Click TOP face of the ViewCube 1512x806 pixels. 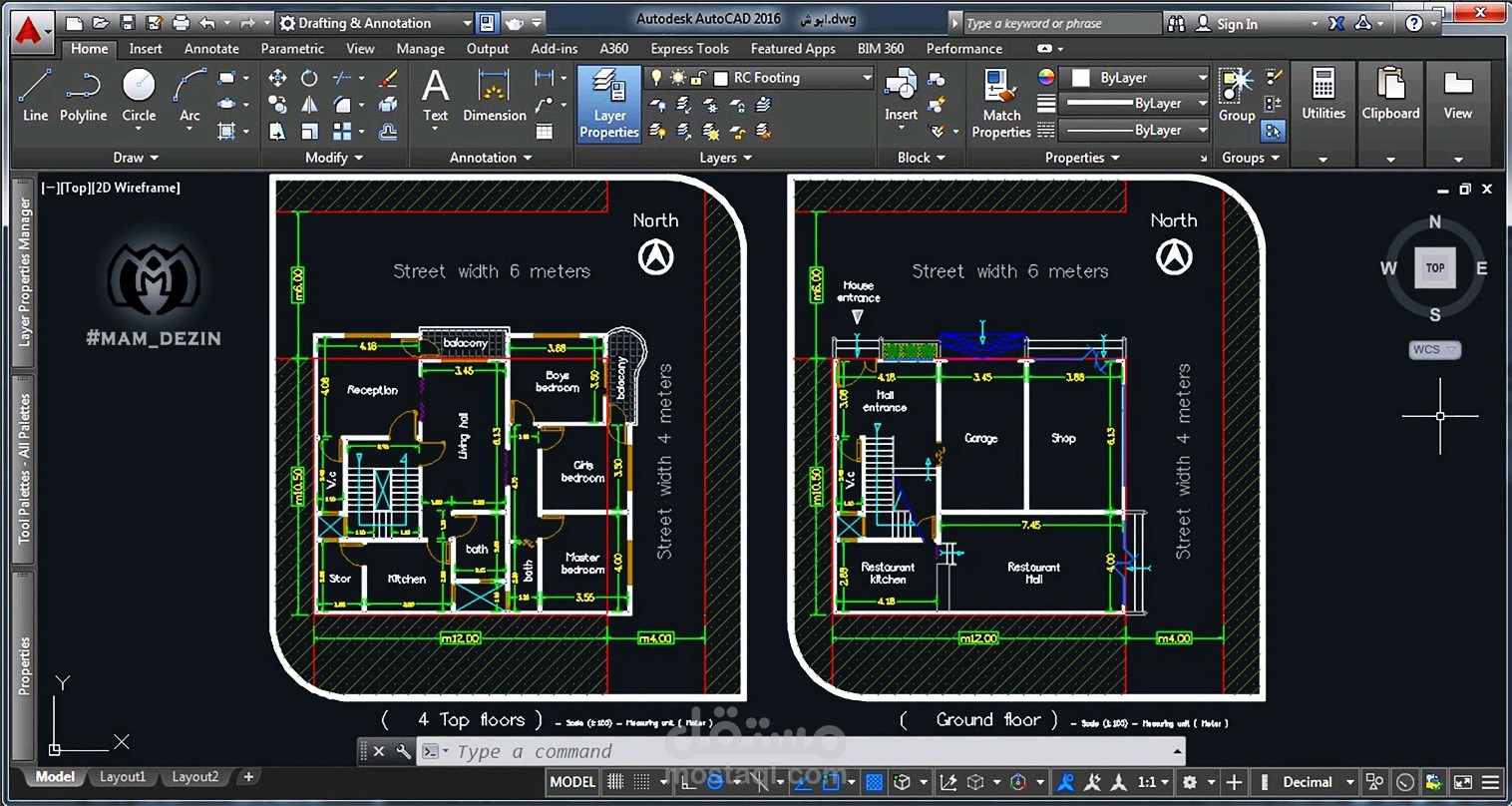pos(1435,267)
